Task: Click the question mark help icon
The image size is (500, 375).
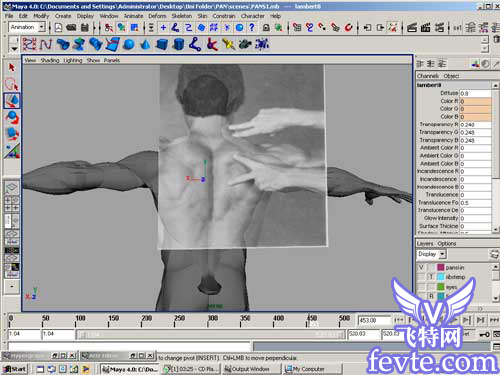Action: point(252,27)
